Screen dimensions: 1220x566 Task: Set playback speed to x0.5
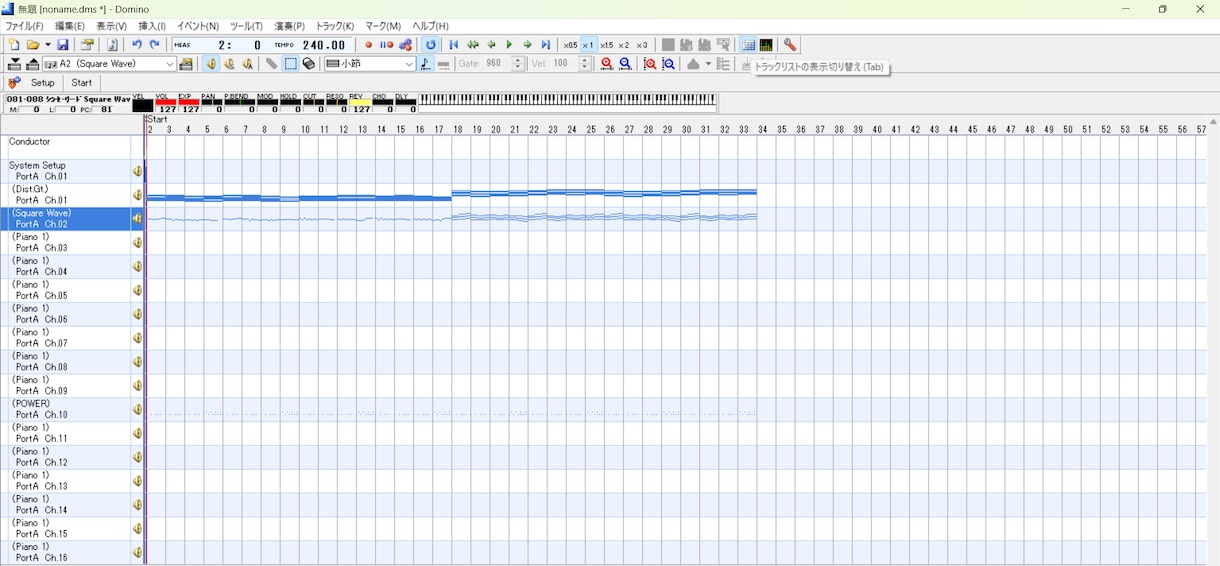point(570,45)
